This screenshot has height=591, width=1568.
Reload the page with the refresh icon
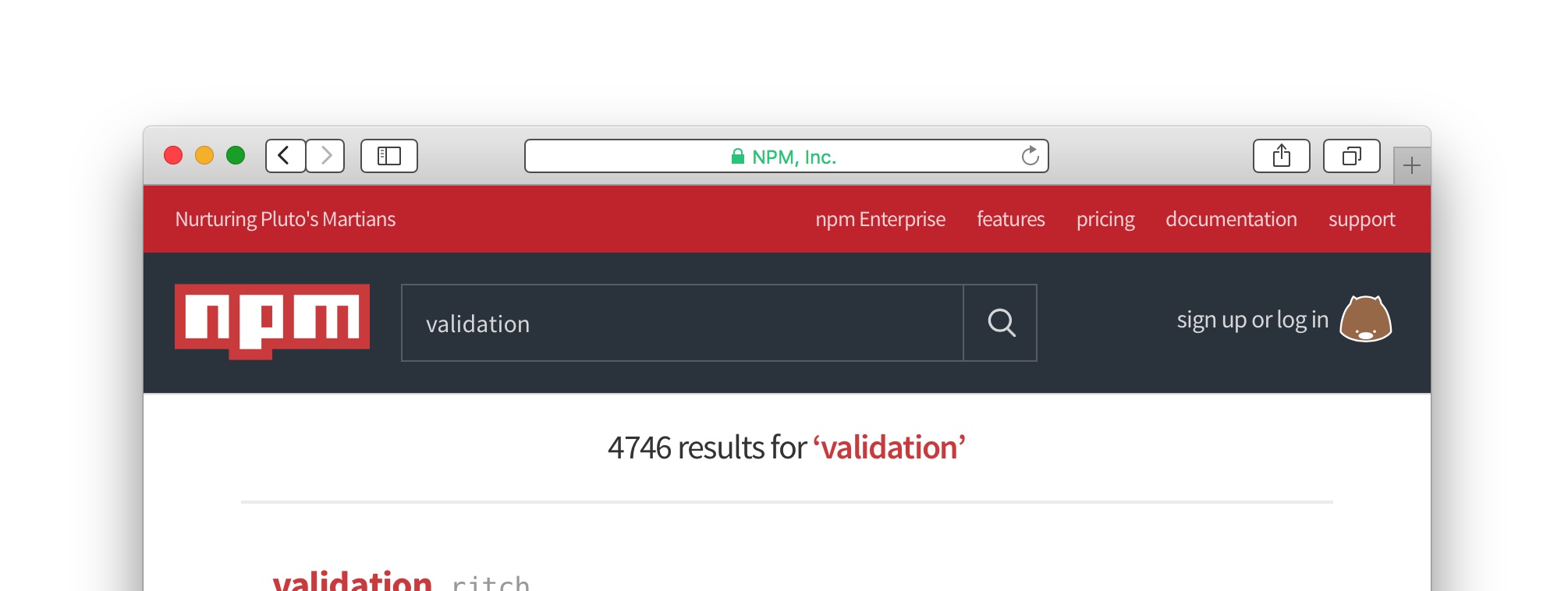(1030, 156)
